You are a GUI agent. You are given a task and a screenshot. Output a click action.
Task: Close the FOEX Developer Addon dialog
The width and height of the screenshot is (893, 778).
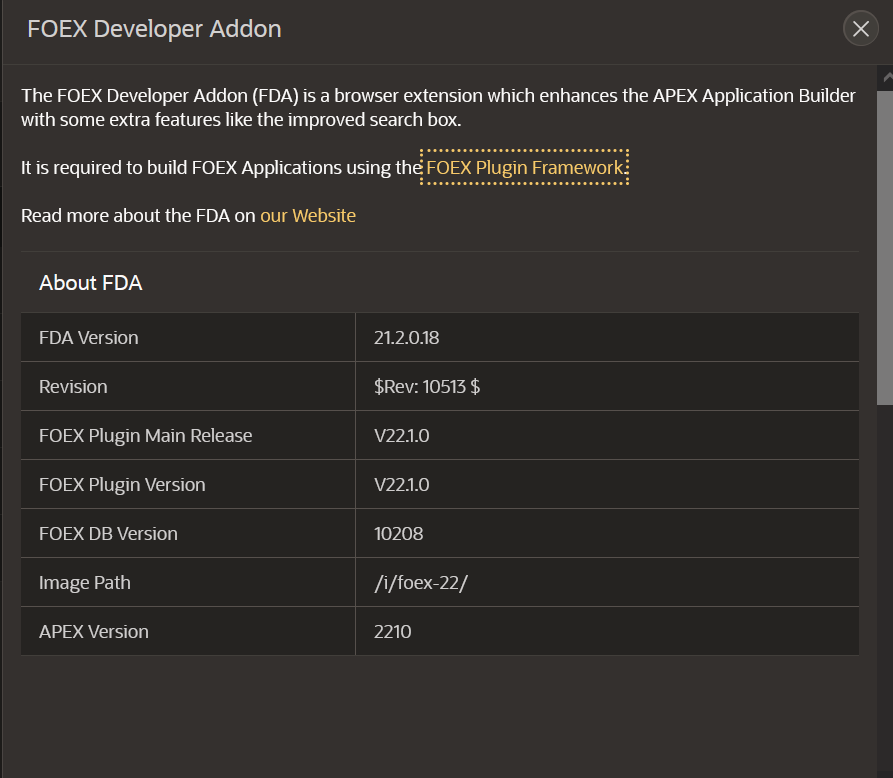click(860, 29)
